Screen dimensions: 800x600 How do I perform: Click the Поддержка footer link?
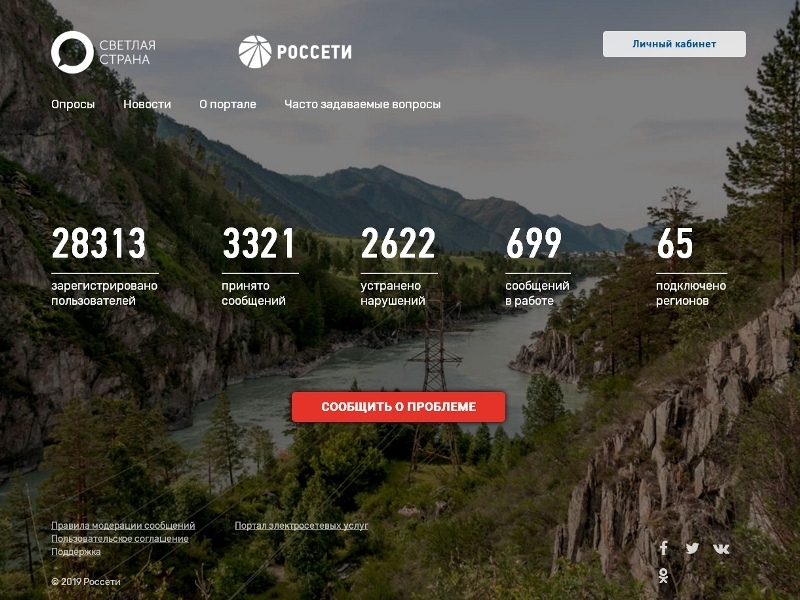click(x=76, y=552)
